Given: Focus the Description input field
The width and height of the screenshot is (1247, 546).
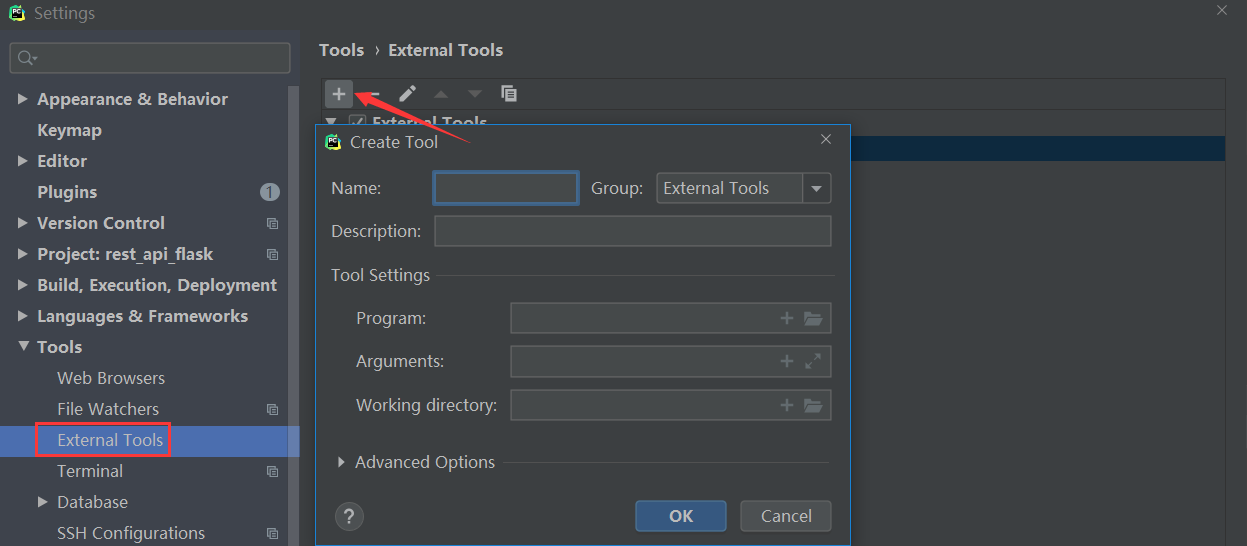Looking at the screenshot, I should click(x=633, y=231).
